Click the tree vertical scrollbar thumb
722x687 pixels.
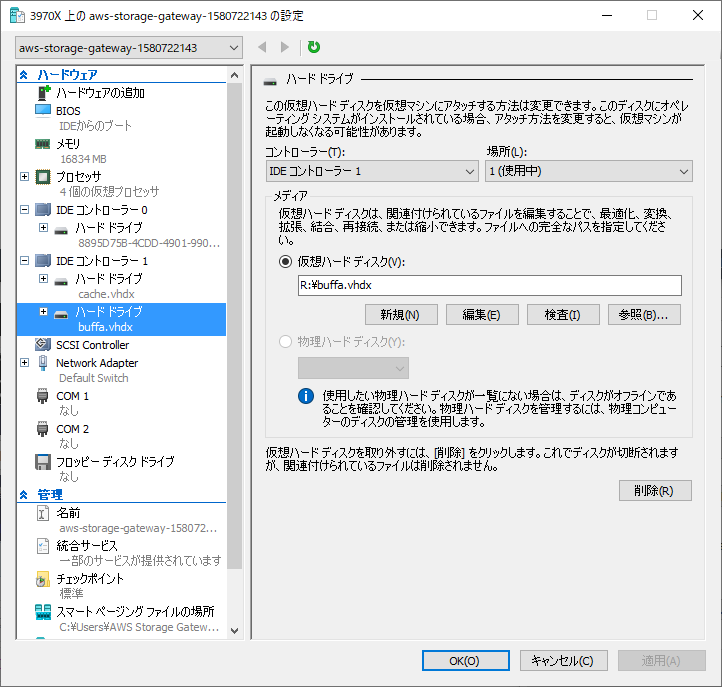coord(234,326)
